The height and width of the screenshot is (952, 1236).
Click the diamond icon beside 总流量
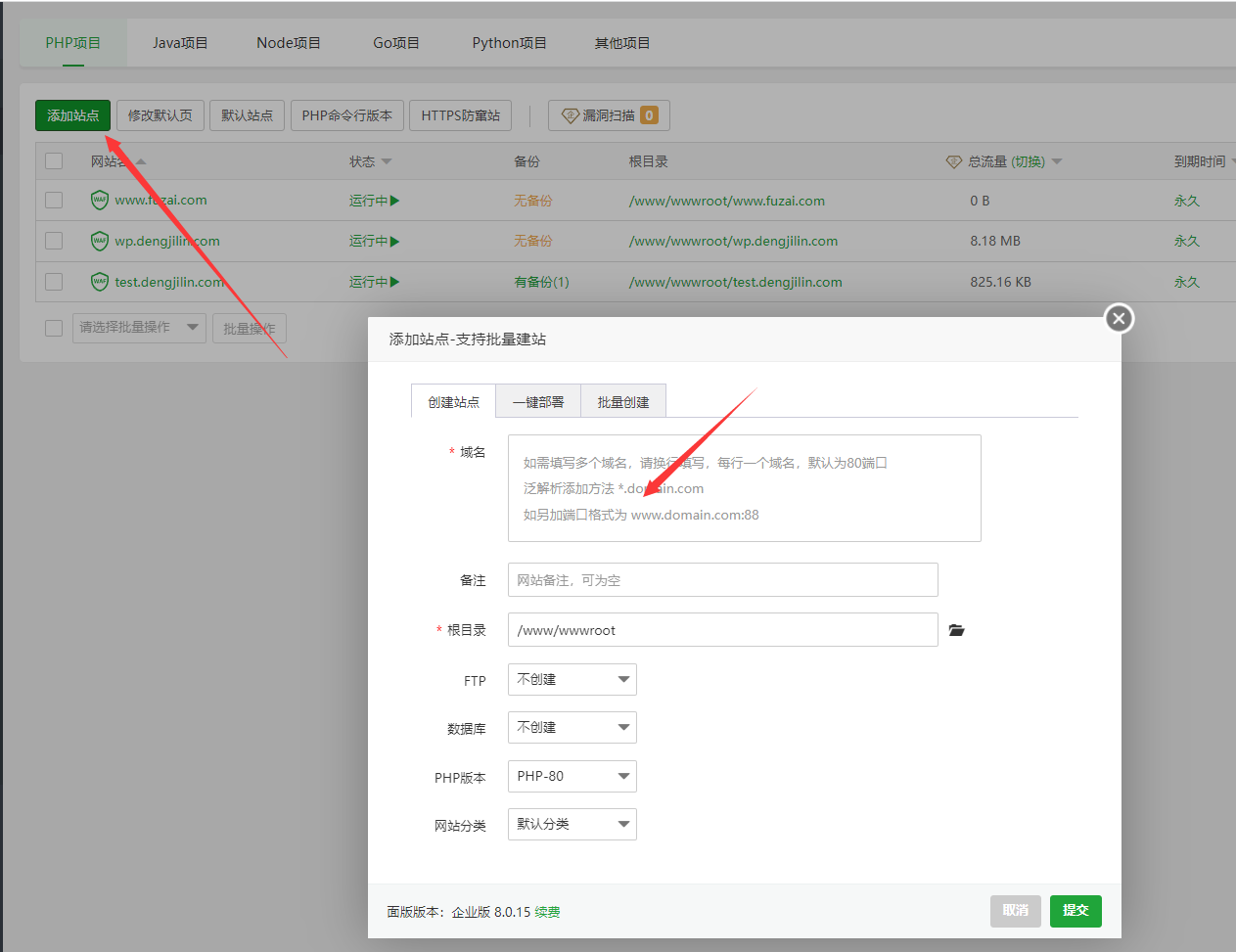coord(954,161)
